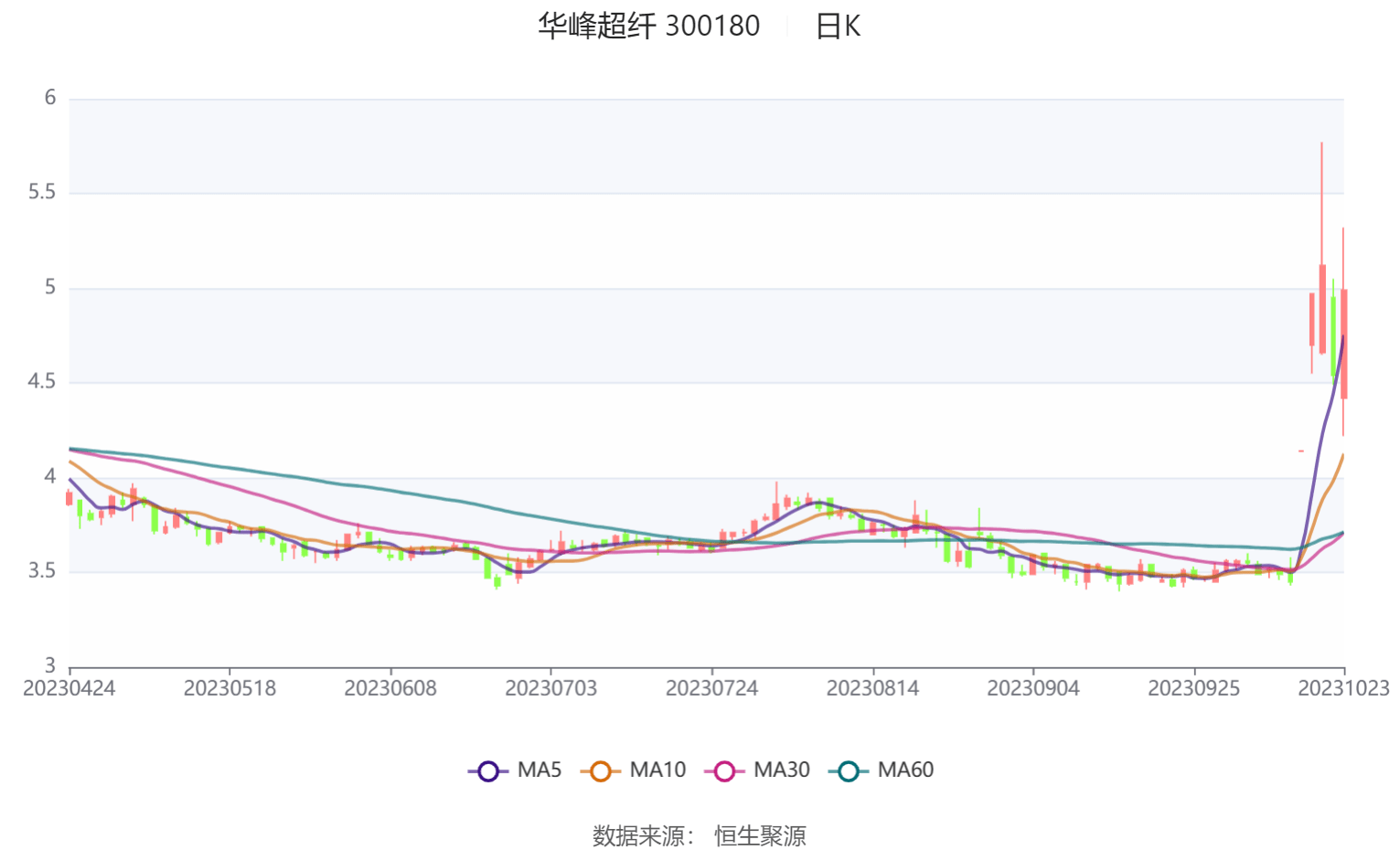
Task: Click the tallest red candlestick near 5.8 peak
Action: [1322, 249]
